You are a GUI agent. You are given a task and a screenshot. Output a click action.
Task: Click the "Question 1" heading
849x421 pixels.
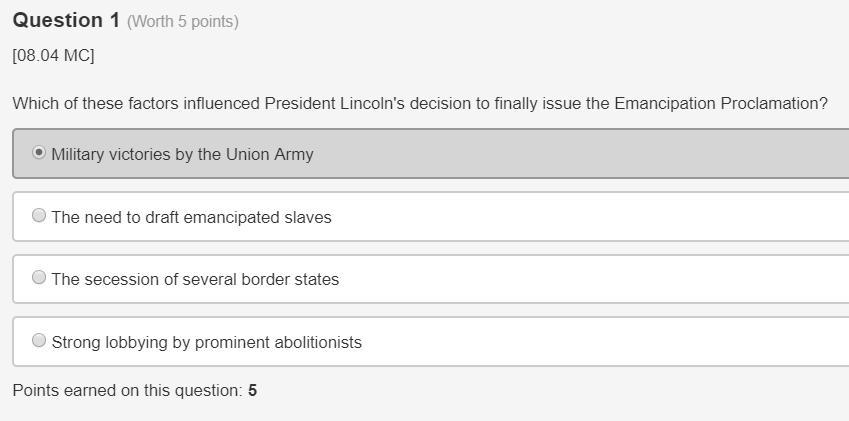pos(66,21)
